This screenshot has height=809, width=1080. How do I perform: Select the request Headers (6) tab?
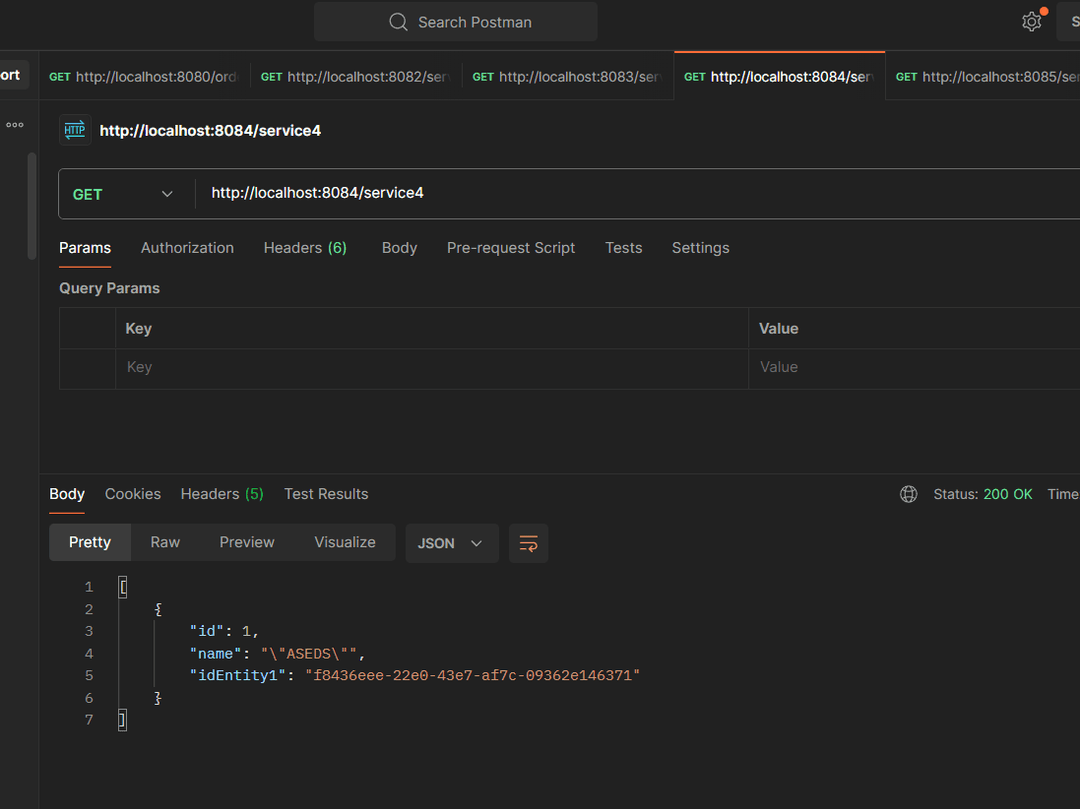coord(305,248)
